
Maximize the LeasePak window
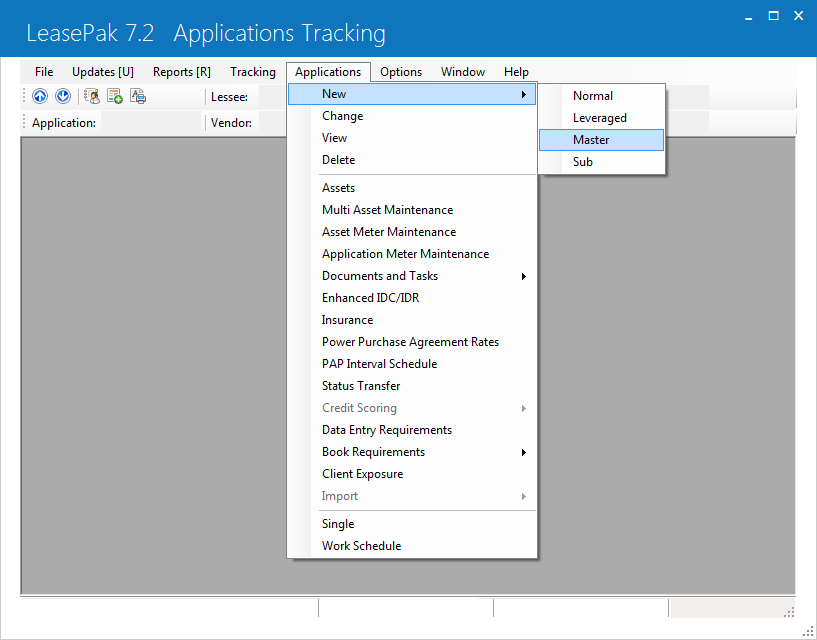(x=774, y=16)
